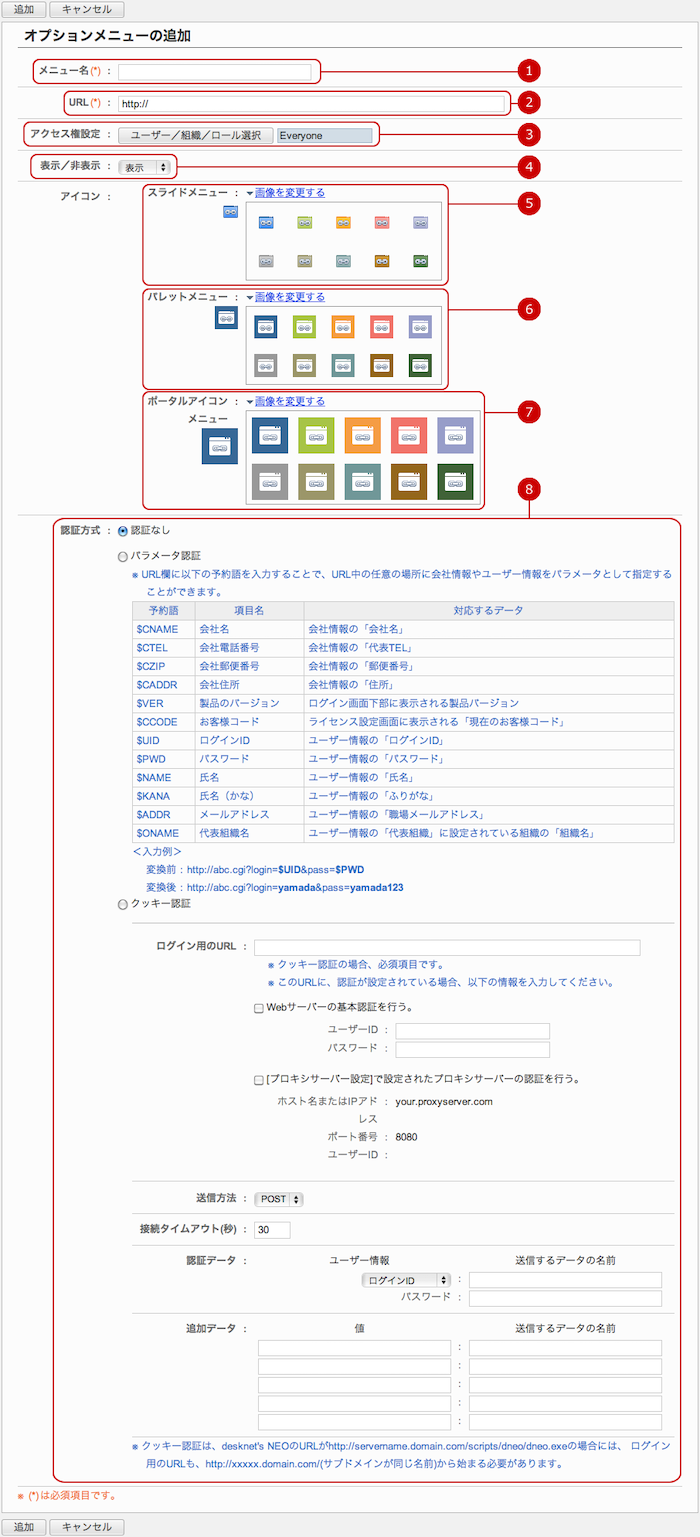700x1537 pixels.
Task: Focus the 接続タイムアウト field showing 30
Action: pos(273,1230)
